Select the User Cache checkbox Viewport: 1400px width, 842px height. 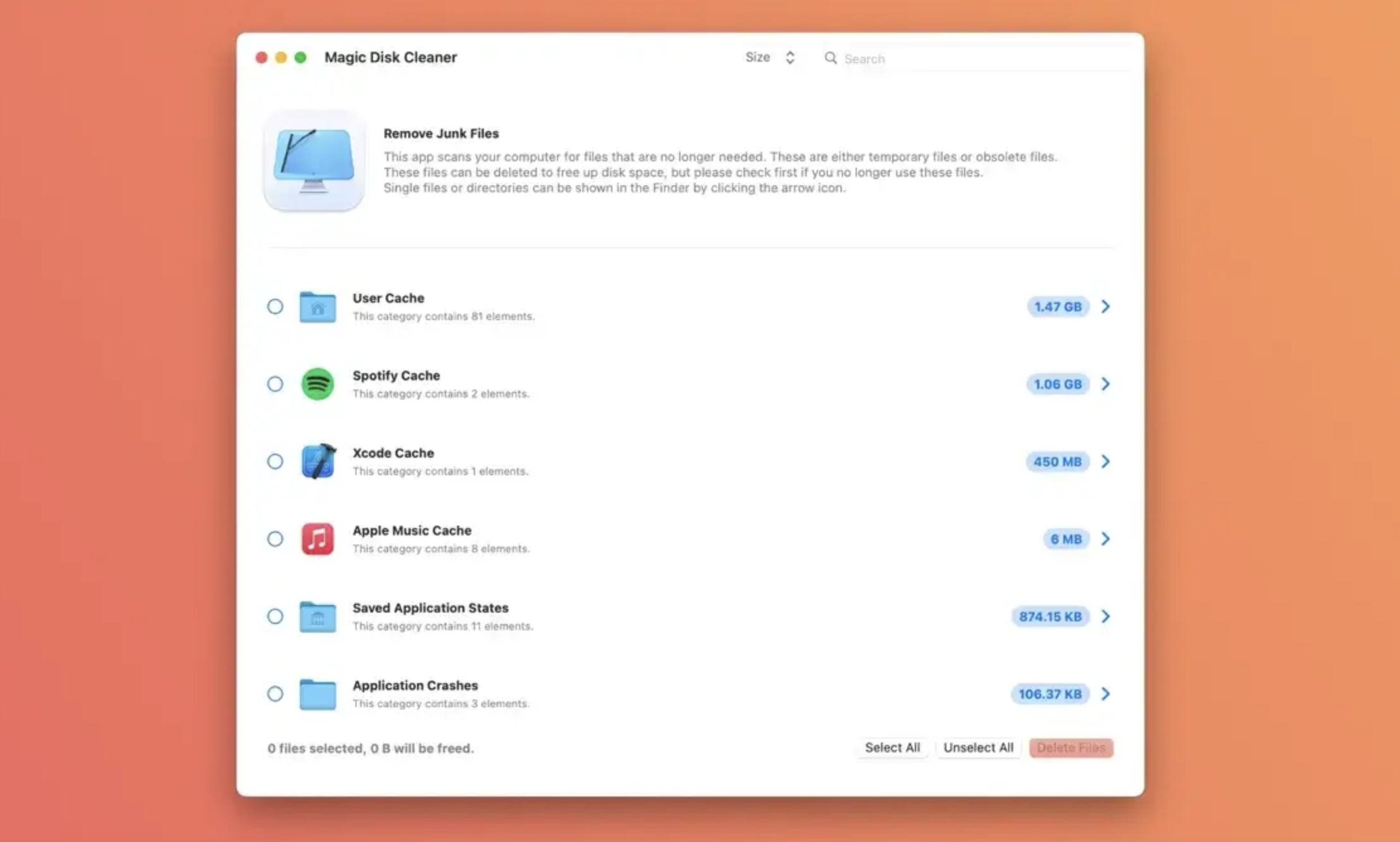[x=275, y=307]
